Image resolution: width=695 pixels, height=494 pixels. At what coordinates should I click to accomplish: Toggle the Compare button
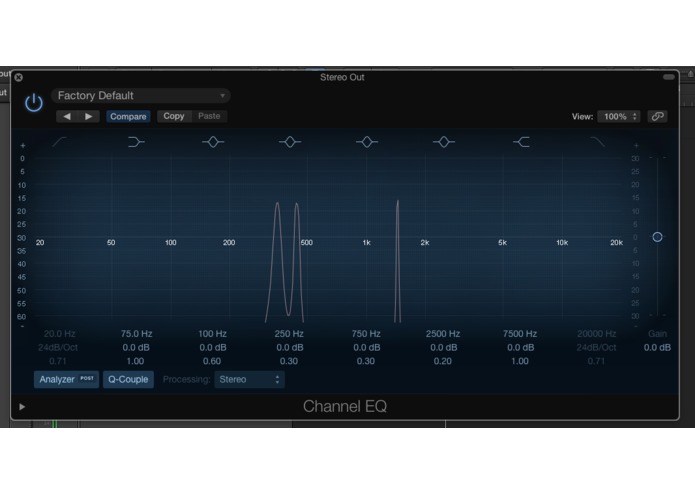[128, 117]
